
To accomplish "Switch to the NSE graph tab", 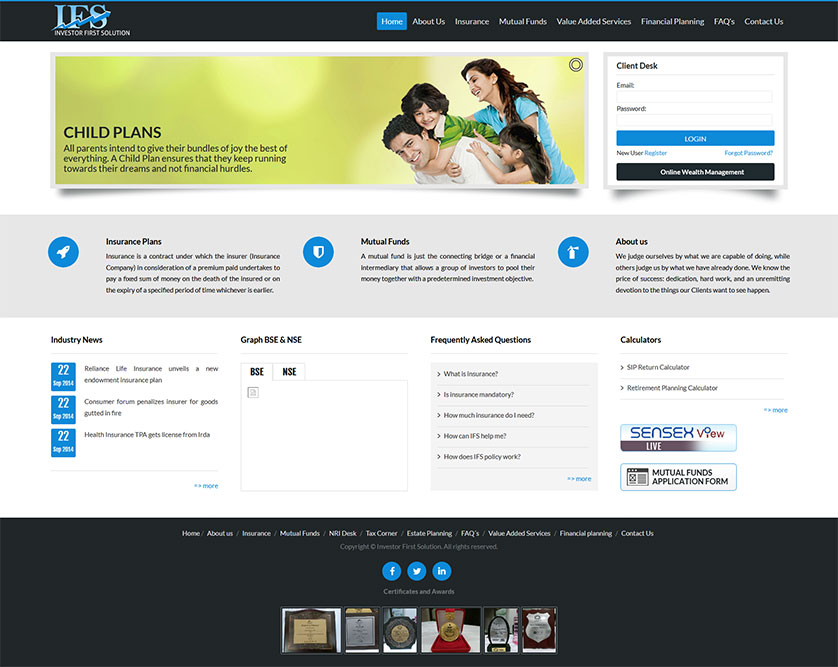I will click(289, 372).
